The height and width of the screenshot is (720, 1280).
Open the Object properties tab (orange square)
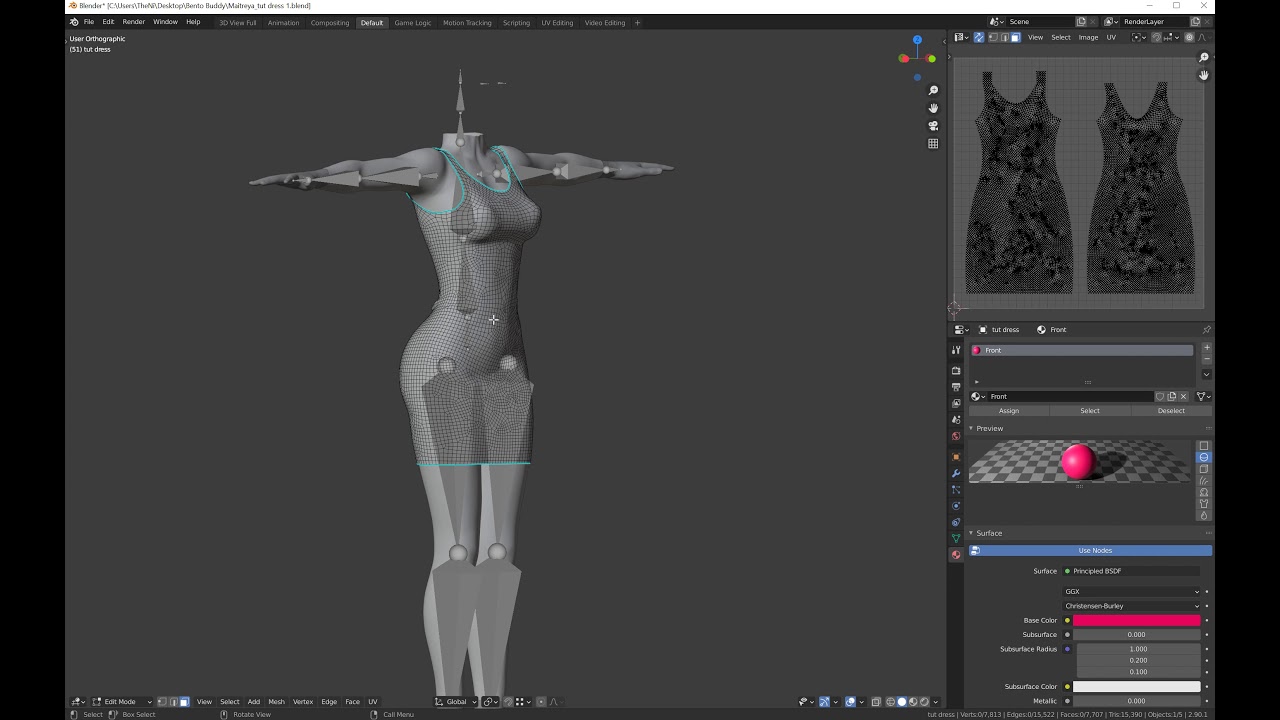[x=956, y=457]
